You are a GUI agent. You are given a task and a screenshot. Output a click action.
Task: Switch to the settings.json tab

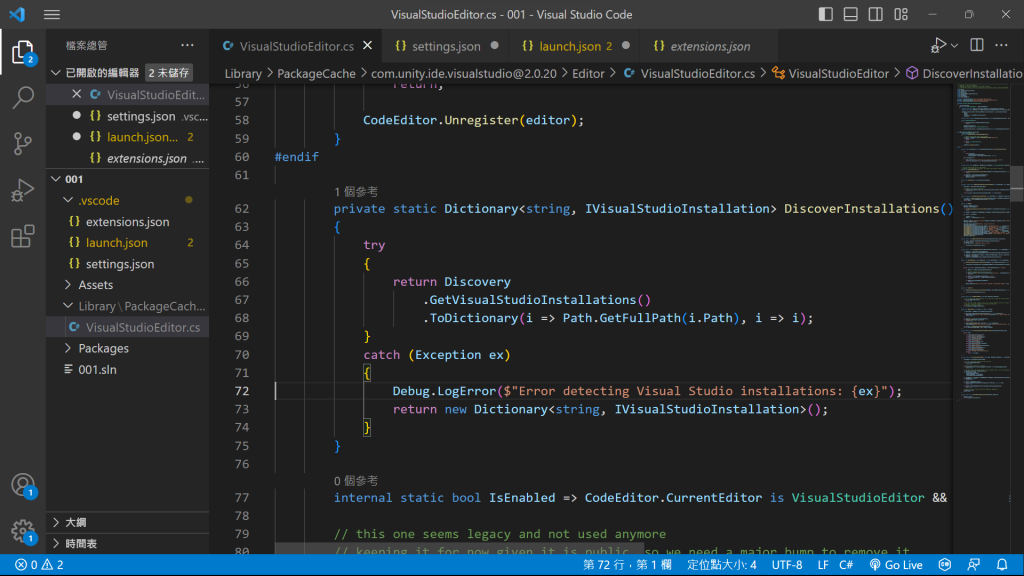(447, 46)
